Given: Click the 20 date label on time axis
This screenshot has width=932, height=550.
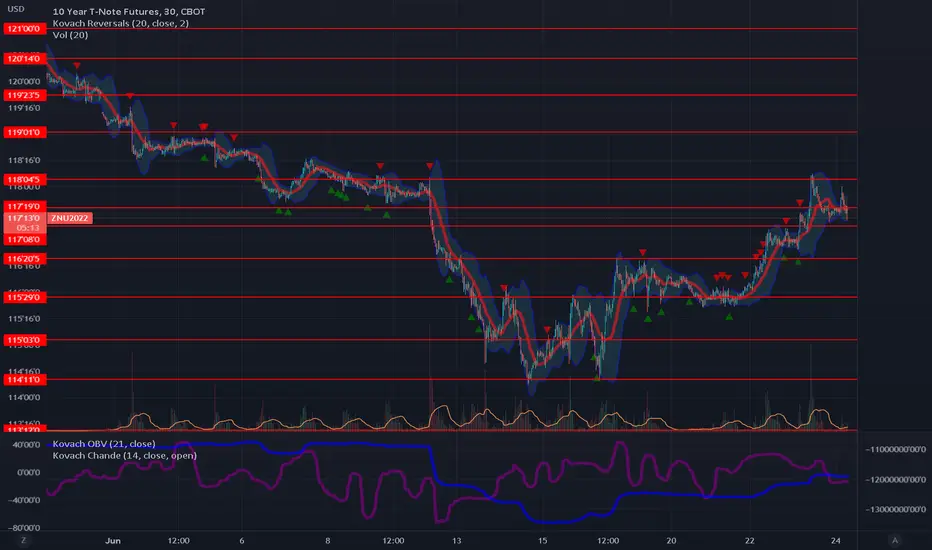Looking at the screenshot, I should point(671,540).
